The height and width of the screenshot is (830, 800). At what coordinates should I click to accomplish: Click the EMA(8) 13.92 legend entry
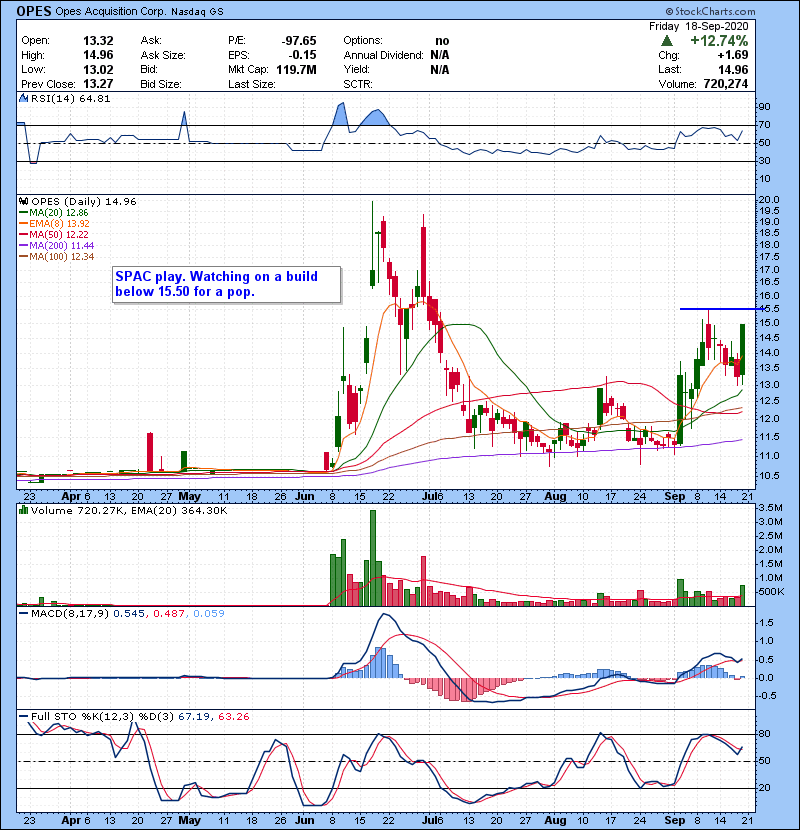pos(55,224)
